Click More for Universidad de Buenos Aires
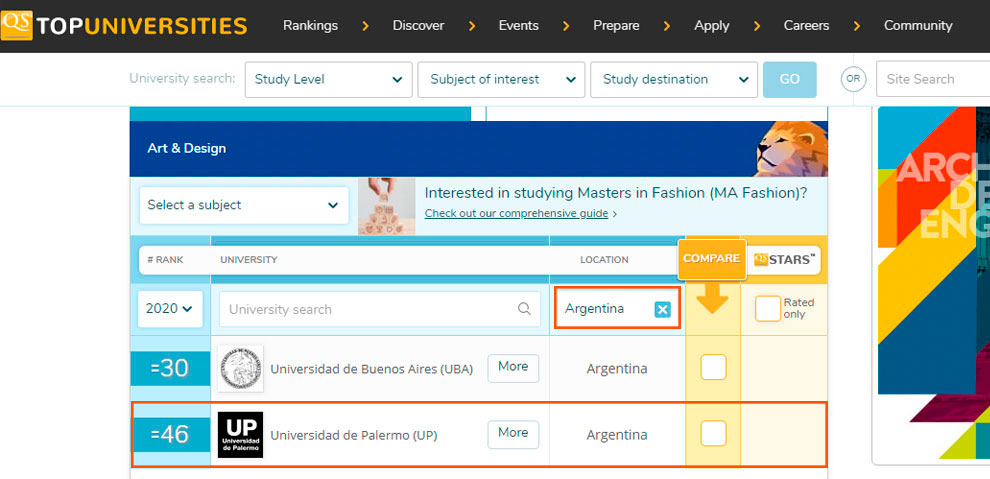The image size is (990, 479). (513, 368)
